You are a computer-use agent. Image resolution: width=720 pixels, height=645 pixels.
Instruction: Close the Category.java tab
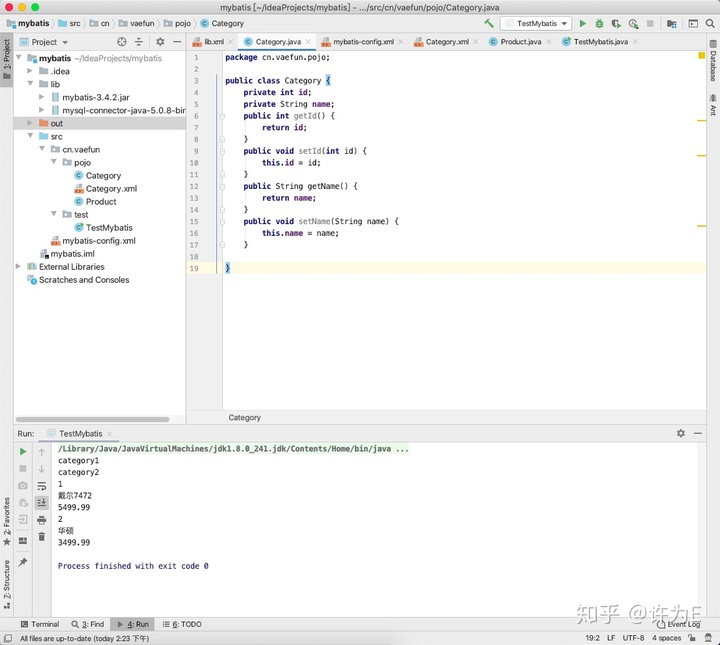click(308, 42)
